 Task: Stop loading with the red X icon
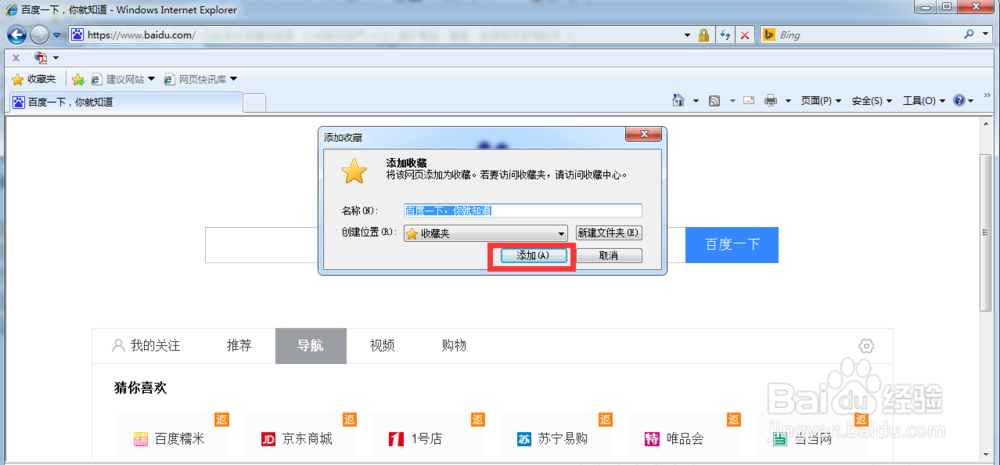tap(744, 35)
